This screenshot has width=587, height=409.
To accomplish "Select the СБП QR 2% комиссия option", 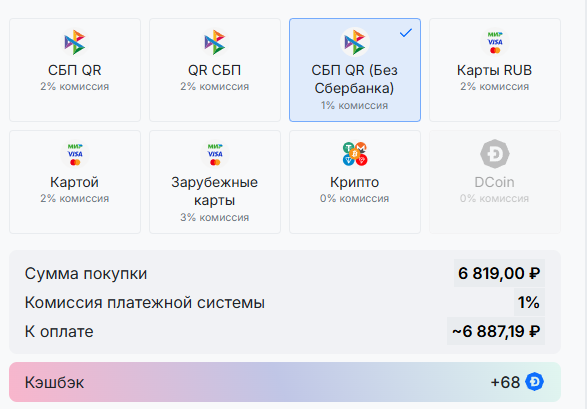I will pos(75,70).
